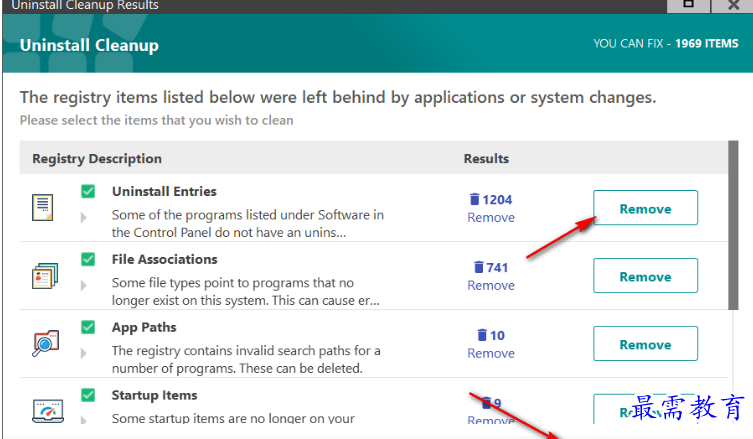Click the 1969 ITEMS fix counter
The height and width of the screenshot is (439, 753).
click(x=706, y=44)
